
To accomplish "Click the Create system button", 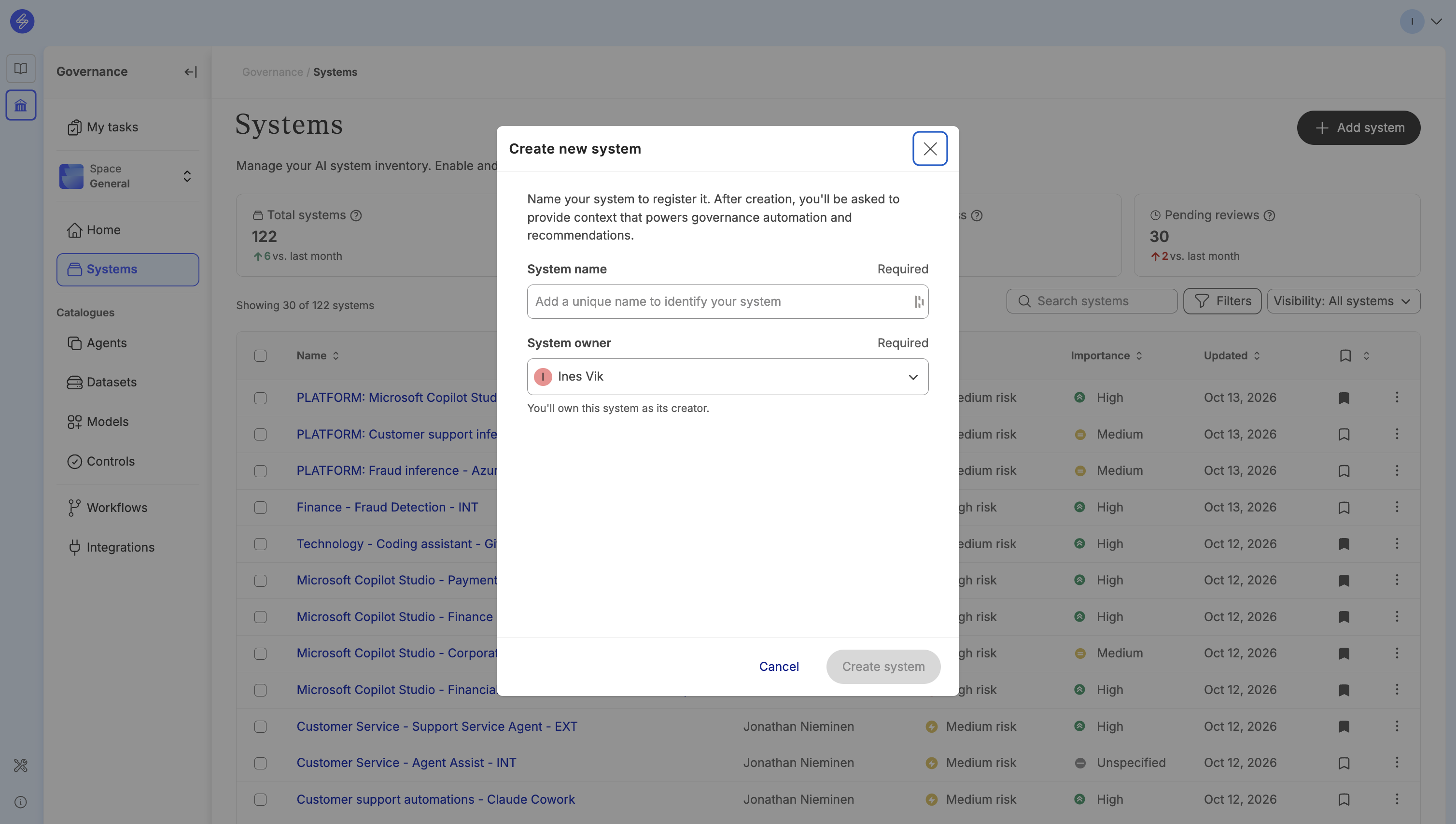I will click(883, 667).
